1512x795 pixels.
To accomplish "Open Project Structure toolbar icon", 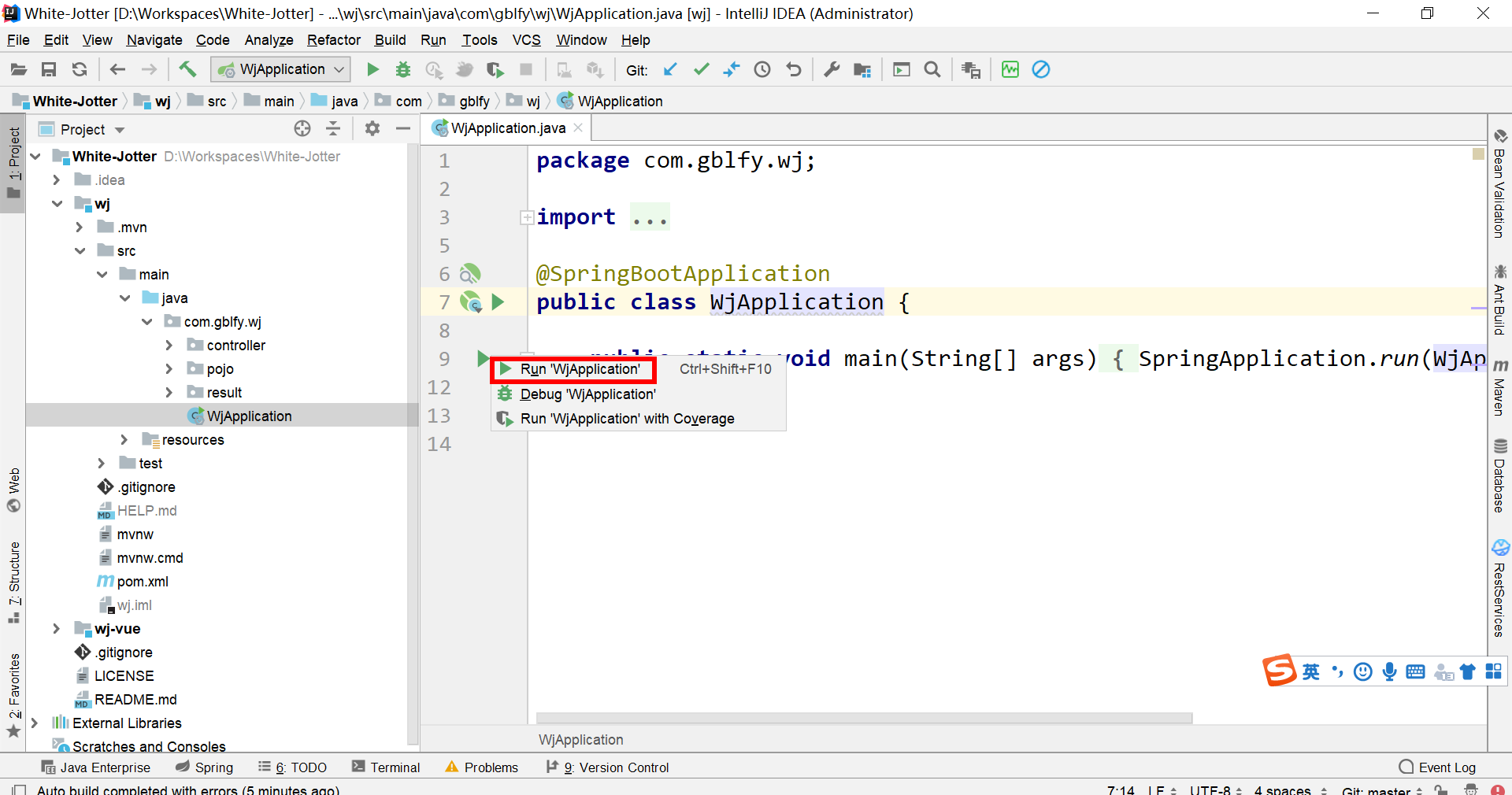I will (862, 70).
